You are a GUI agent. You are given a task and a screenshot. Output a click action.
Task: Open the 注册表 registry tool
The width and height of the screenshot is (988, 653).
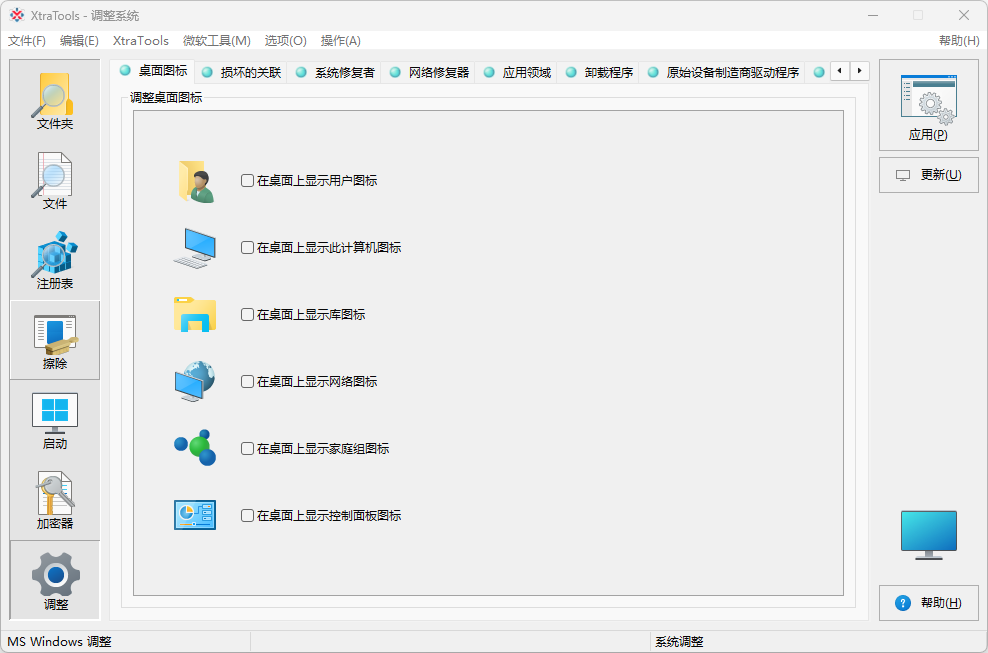55,260
